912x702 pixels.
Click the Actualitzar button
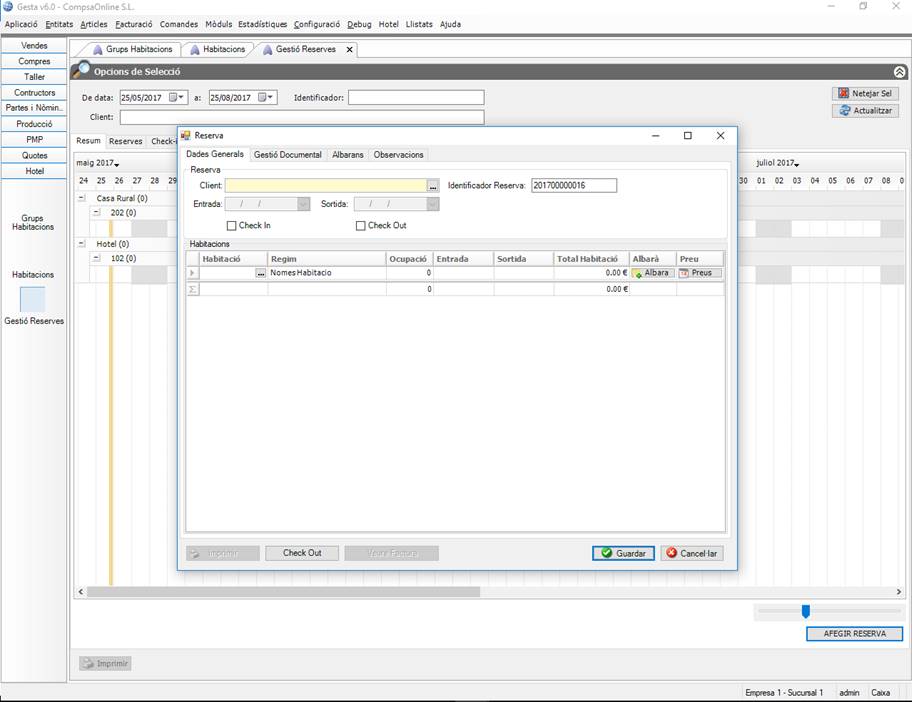pos(865,111)
